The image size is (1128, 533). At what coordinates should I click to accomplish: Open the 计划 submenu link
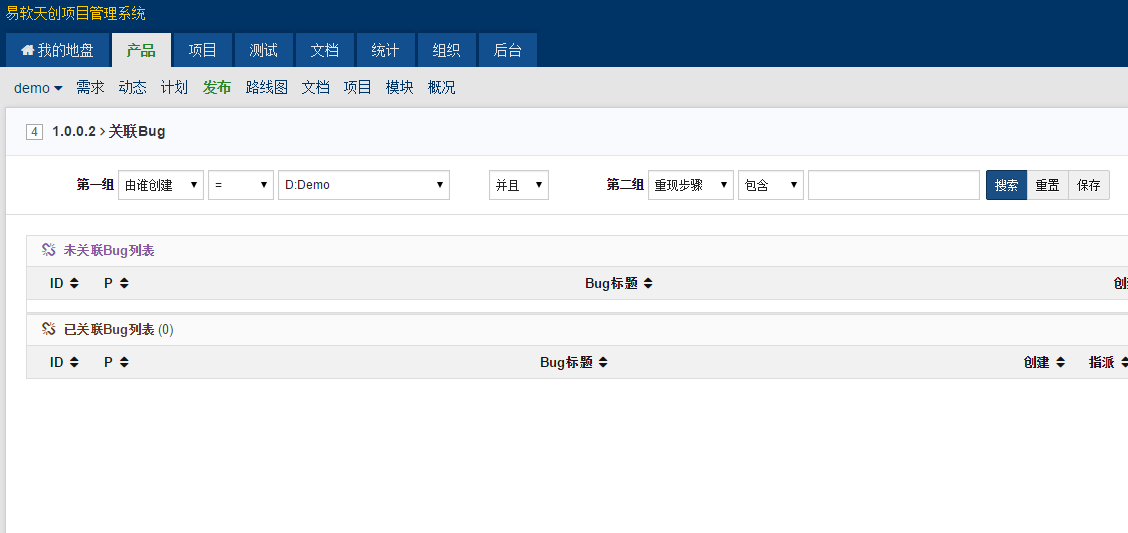174,88
